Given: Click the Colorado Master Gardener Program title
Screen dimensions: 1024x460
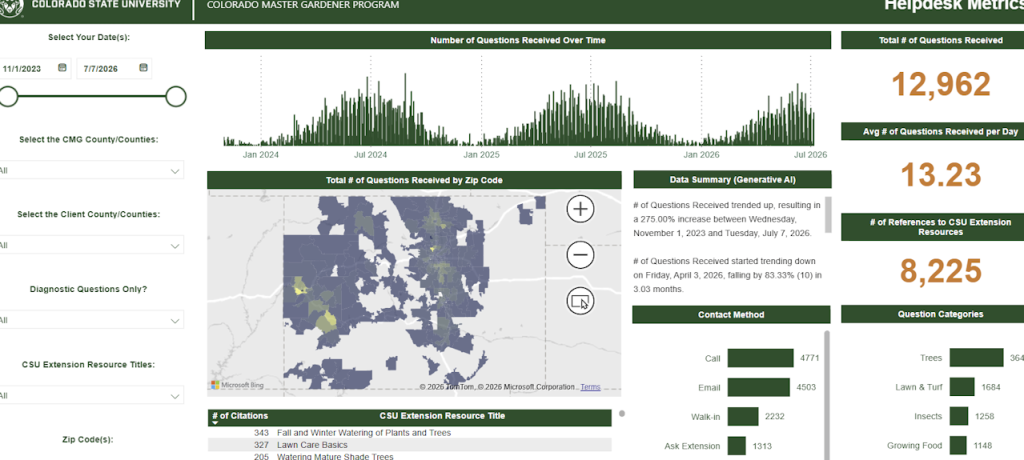Looking at the screenshot, I should point(302,5).
